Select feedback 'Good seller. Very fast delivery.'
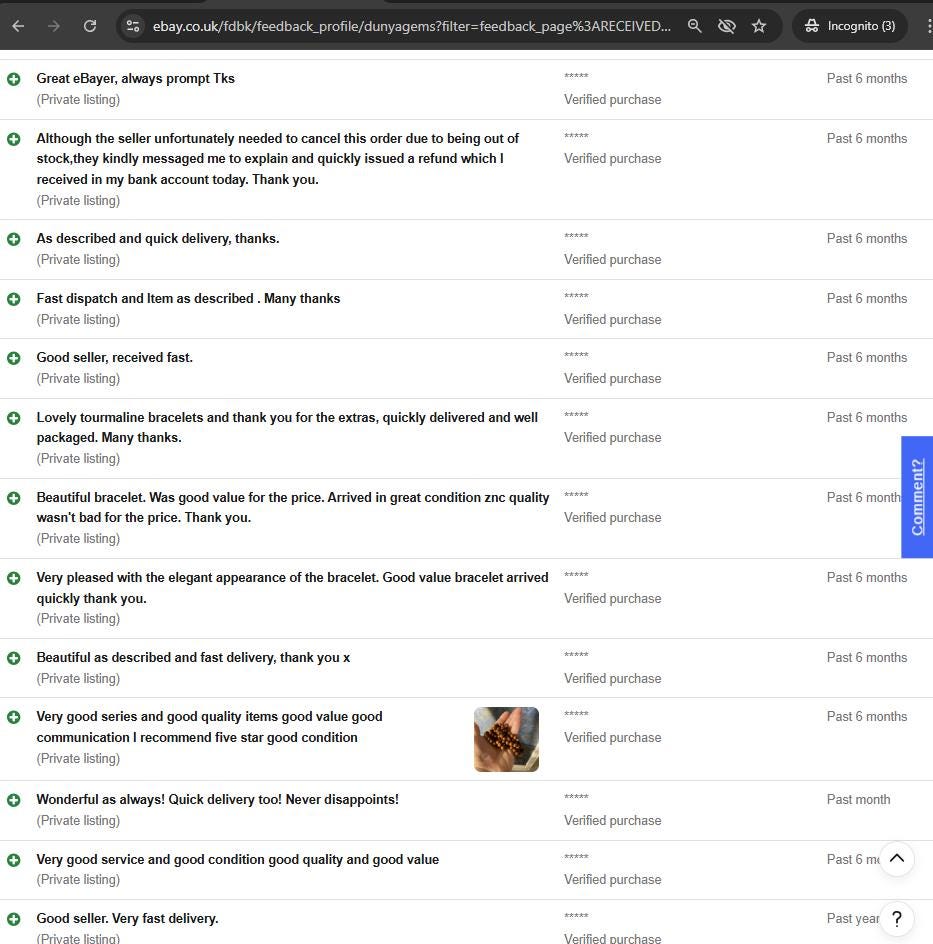The height and width of the screenshot is (944, 933). pyautogui.click(x=128, y=919)
